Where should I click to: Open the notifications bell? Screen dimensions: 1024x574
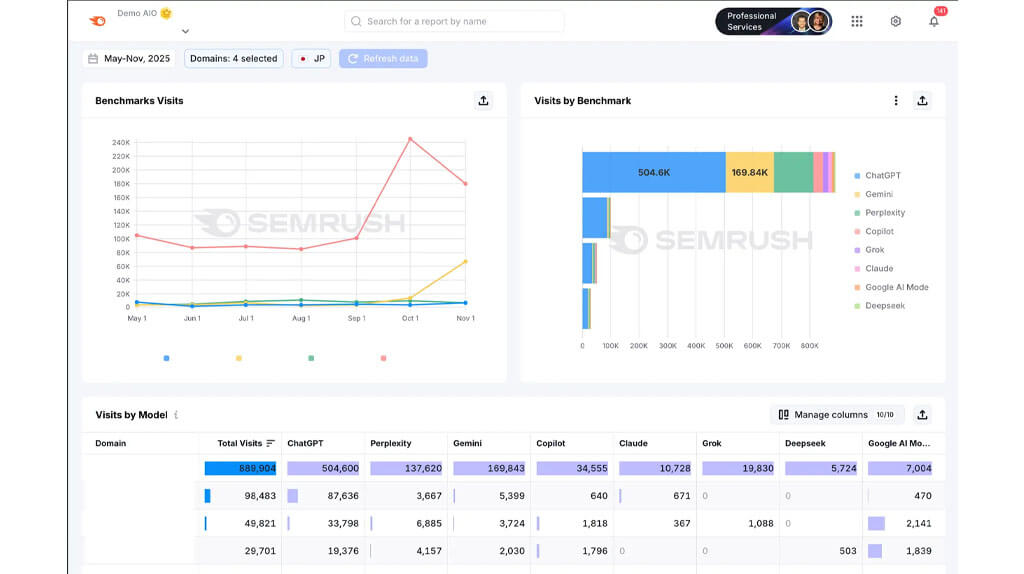coord(933,21)
